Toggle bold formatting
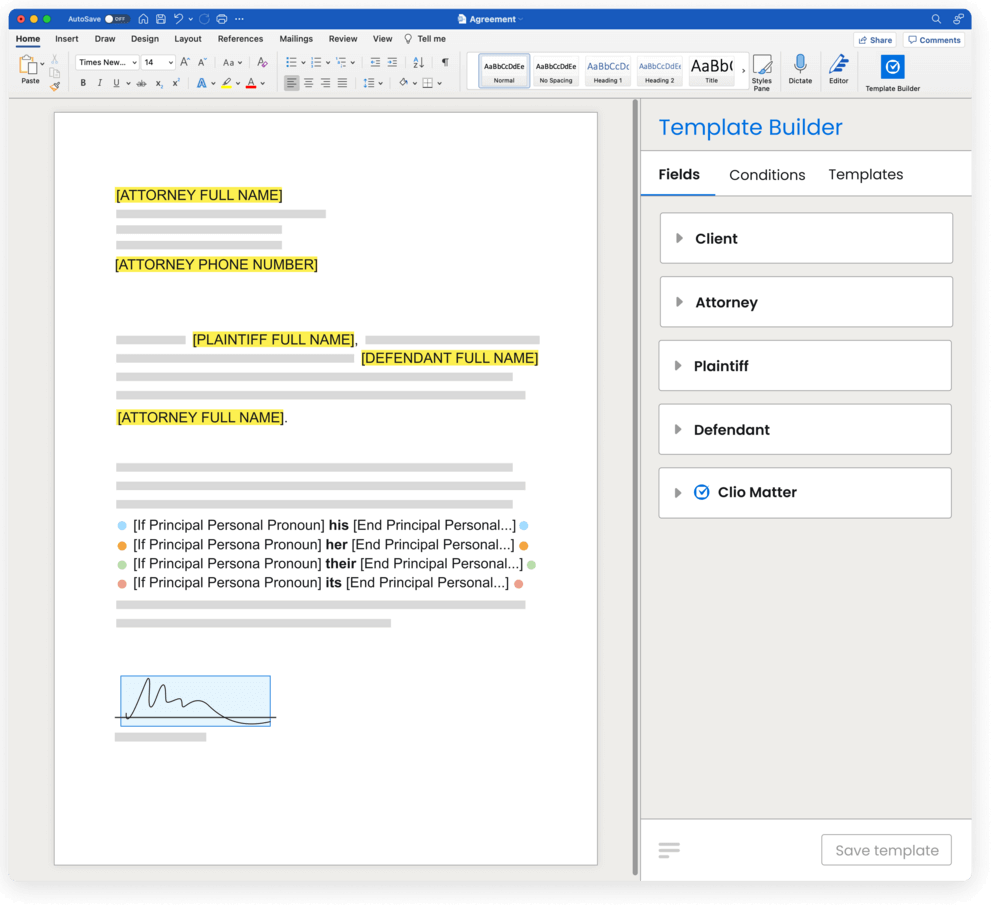1000x915 pixels. tap(84, 82)
